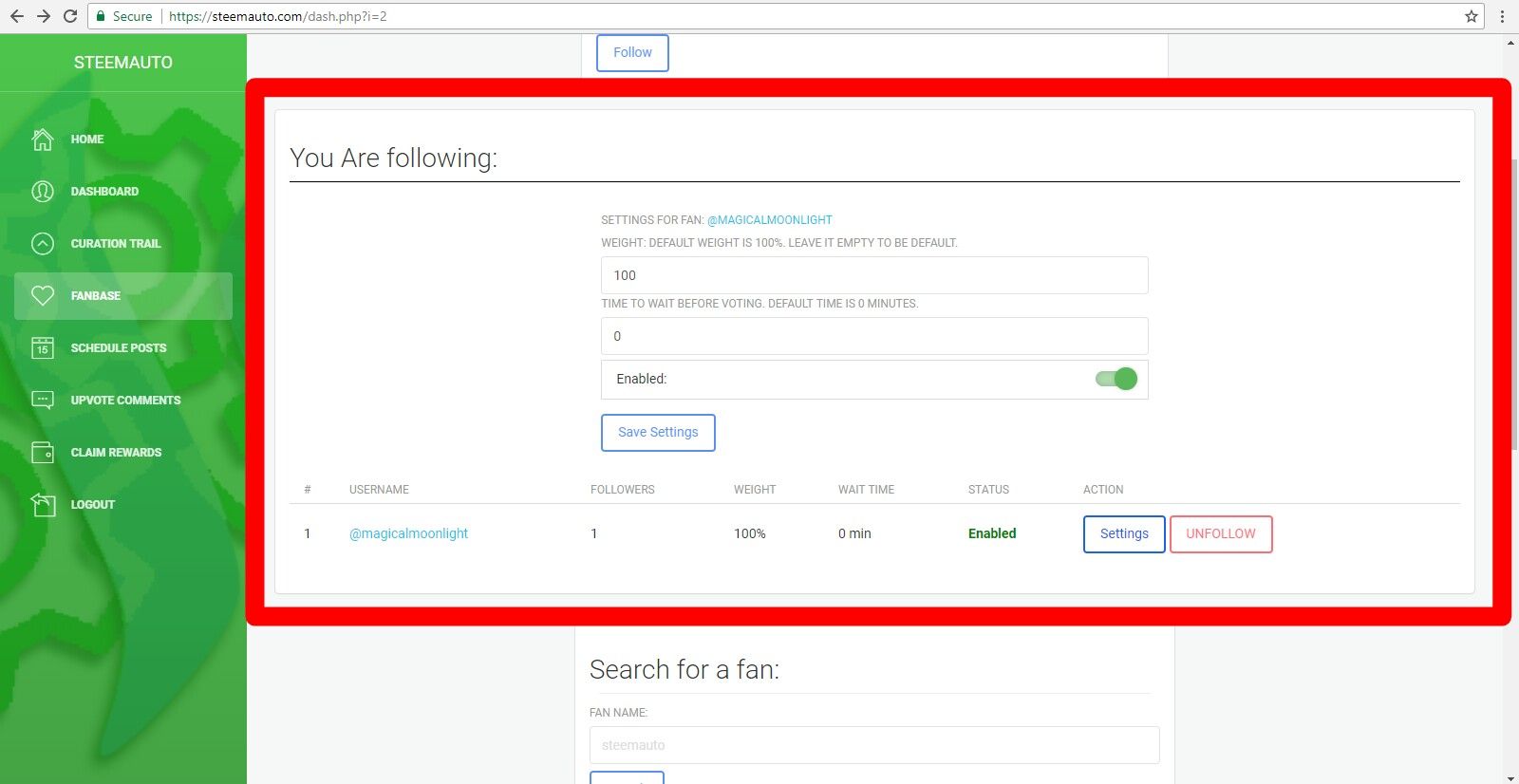Image resolution: width=1519 pixels, height=784 pixels.
Task: Click the STATUS column header
Action: pos(988,490)
